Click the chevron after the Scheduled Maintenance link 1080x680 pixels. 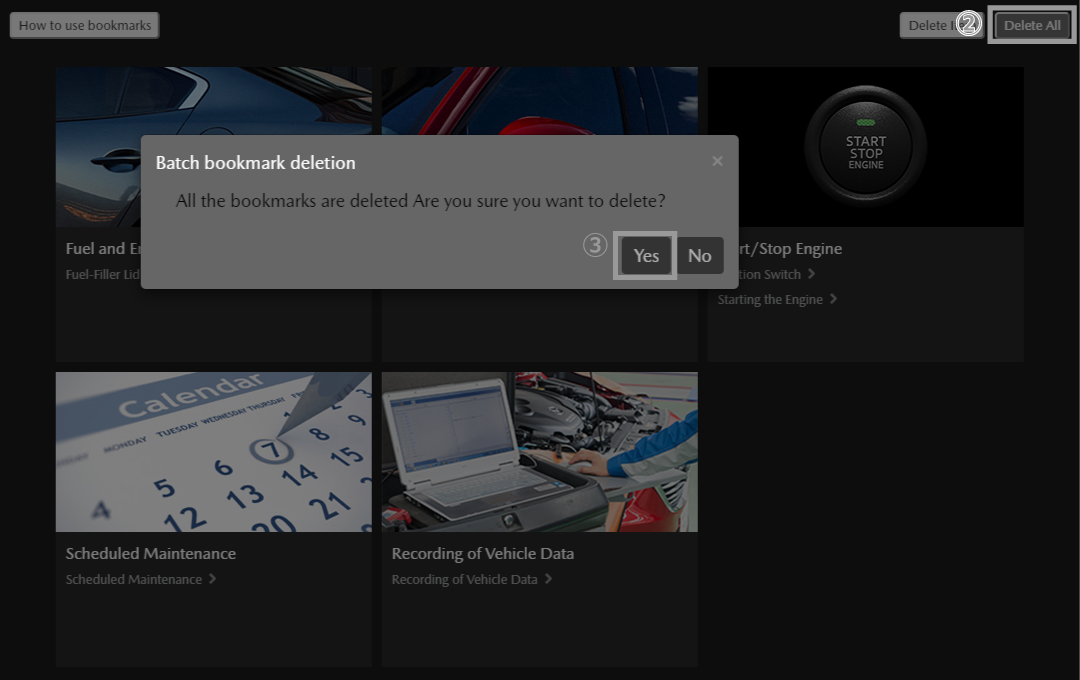[212, 579]
